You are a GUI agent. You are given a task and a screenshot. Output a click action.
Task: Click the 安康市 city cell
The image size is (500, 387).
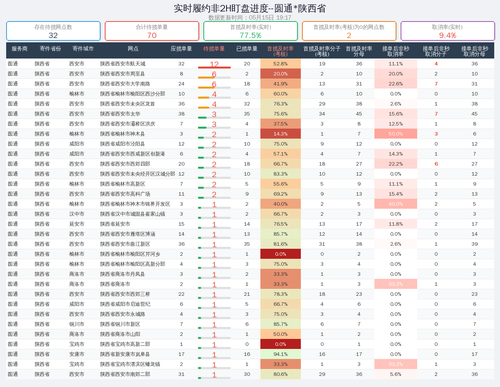[x=76, y=354]
